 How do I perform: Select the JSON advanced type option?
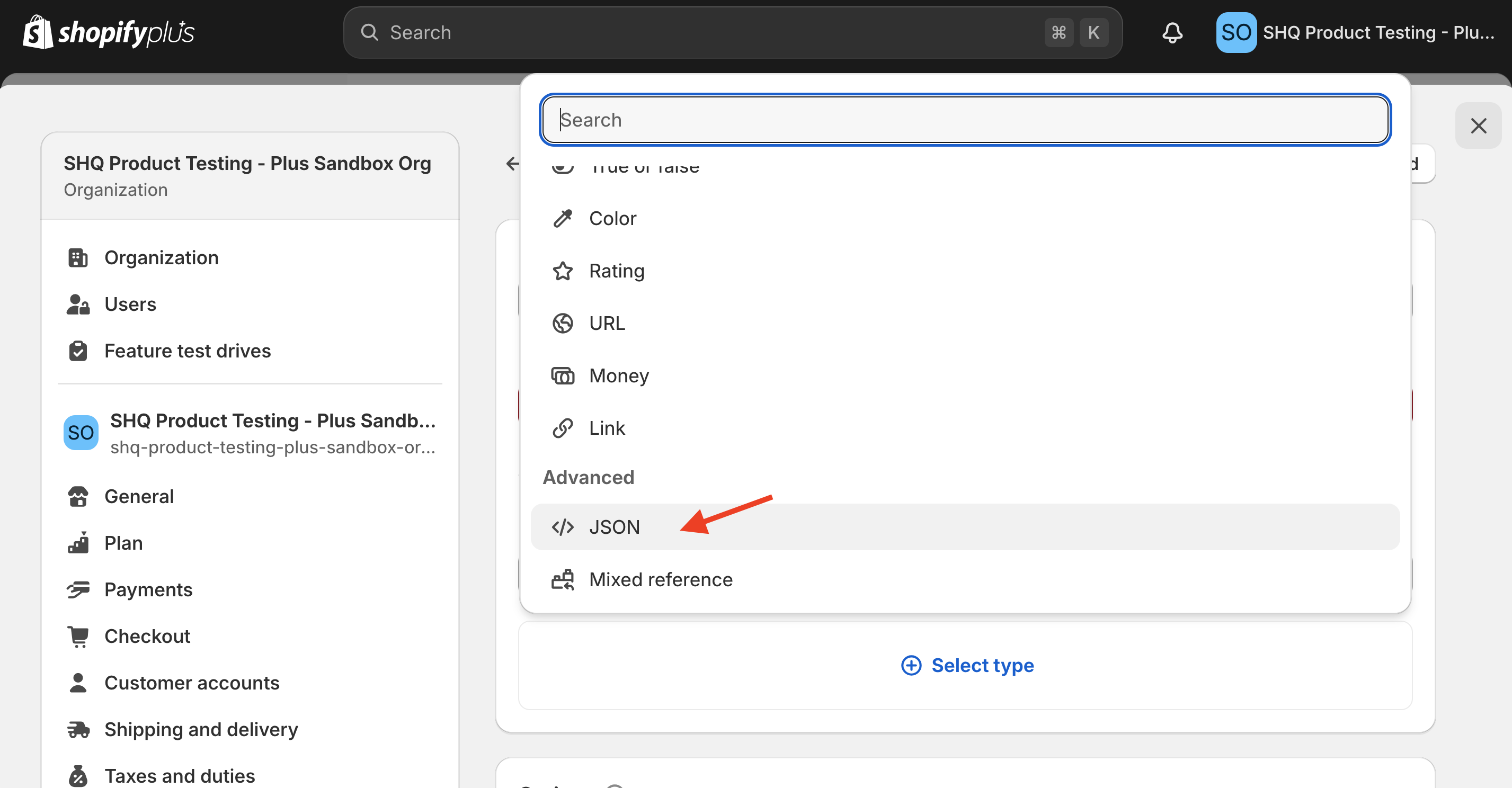(614, 527)
